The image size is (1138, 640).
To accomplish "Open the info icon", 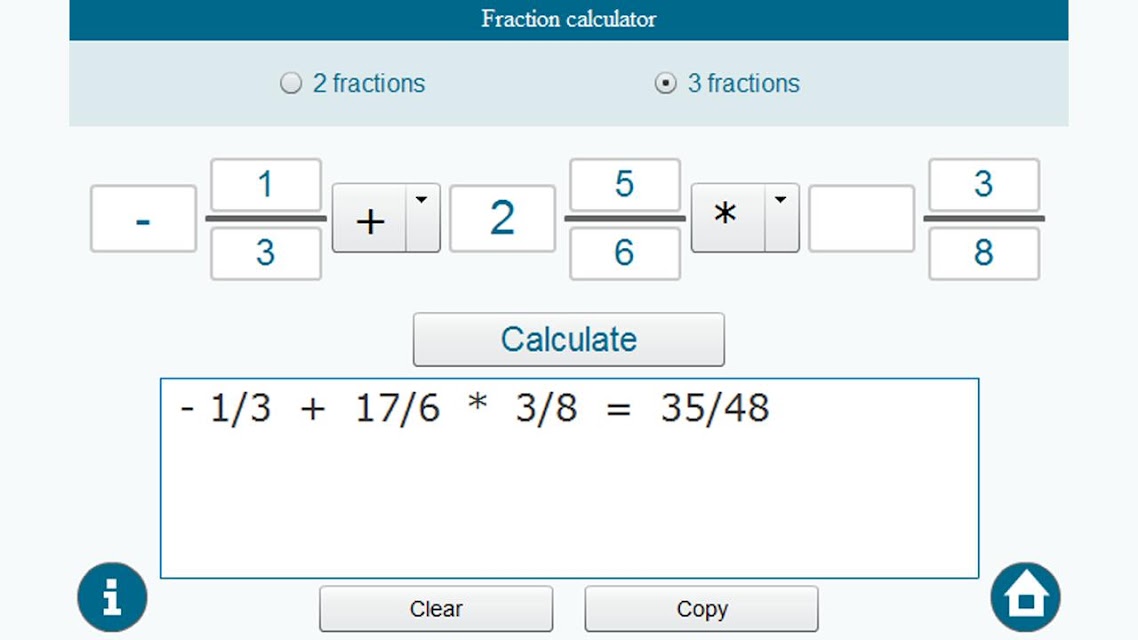I will pyautogui.click(x=112, y=598).
